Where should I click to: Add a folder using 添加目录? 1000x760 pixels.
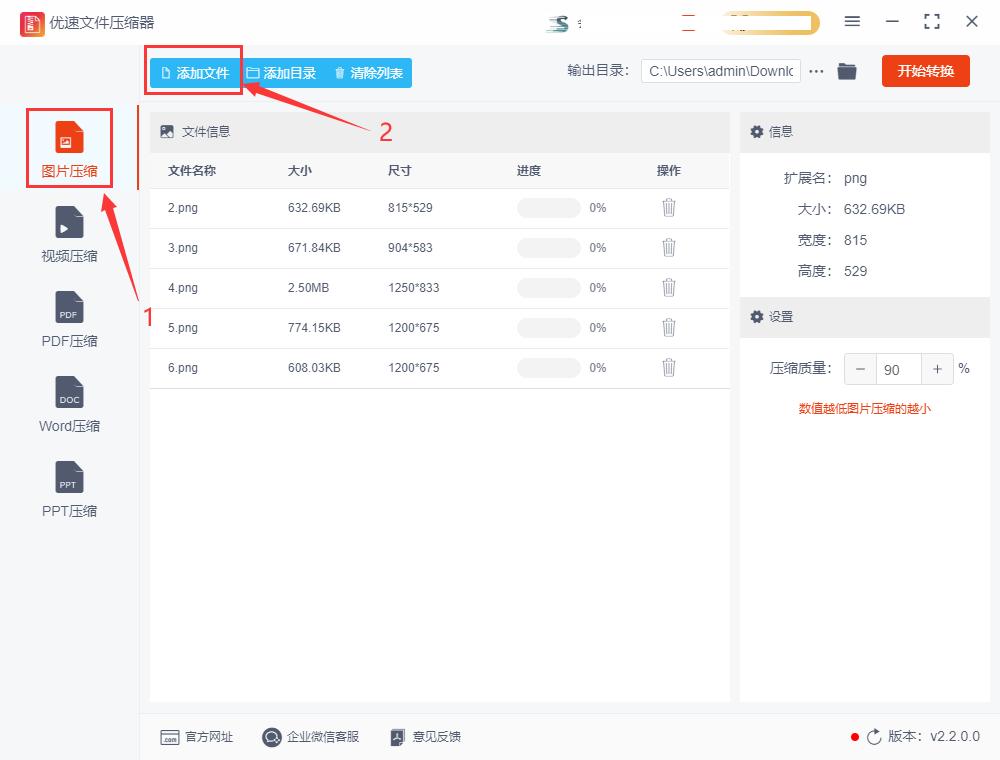[282, 71]
